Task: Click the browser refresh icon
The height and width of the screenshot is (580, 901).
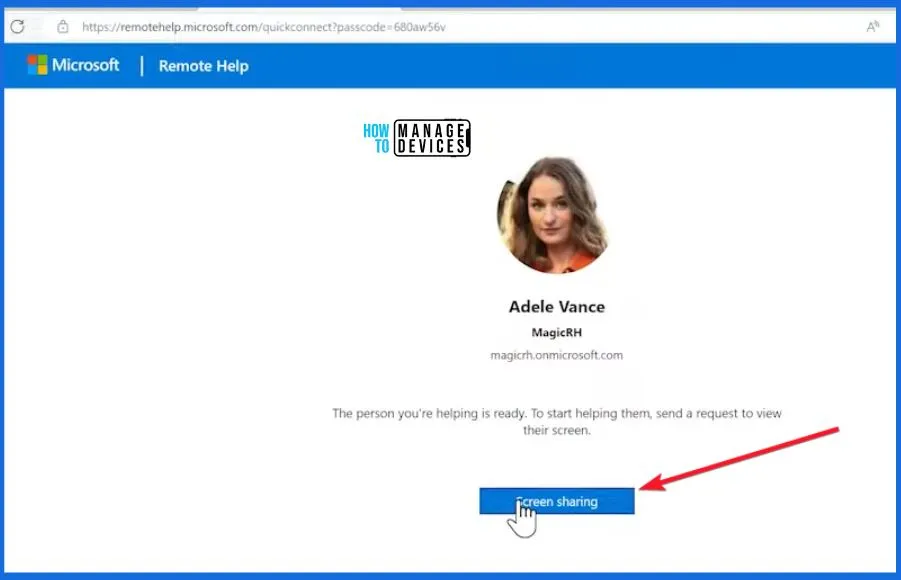Action: click(17, 26)
